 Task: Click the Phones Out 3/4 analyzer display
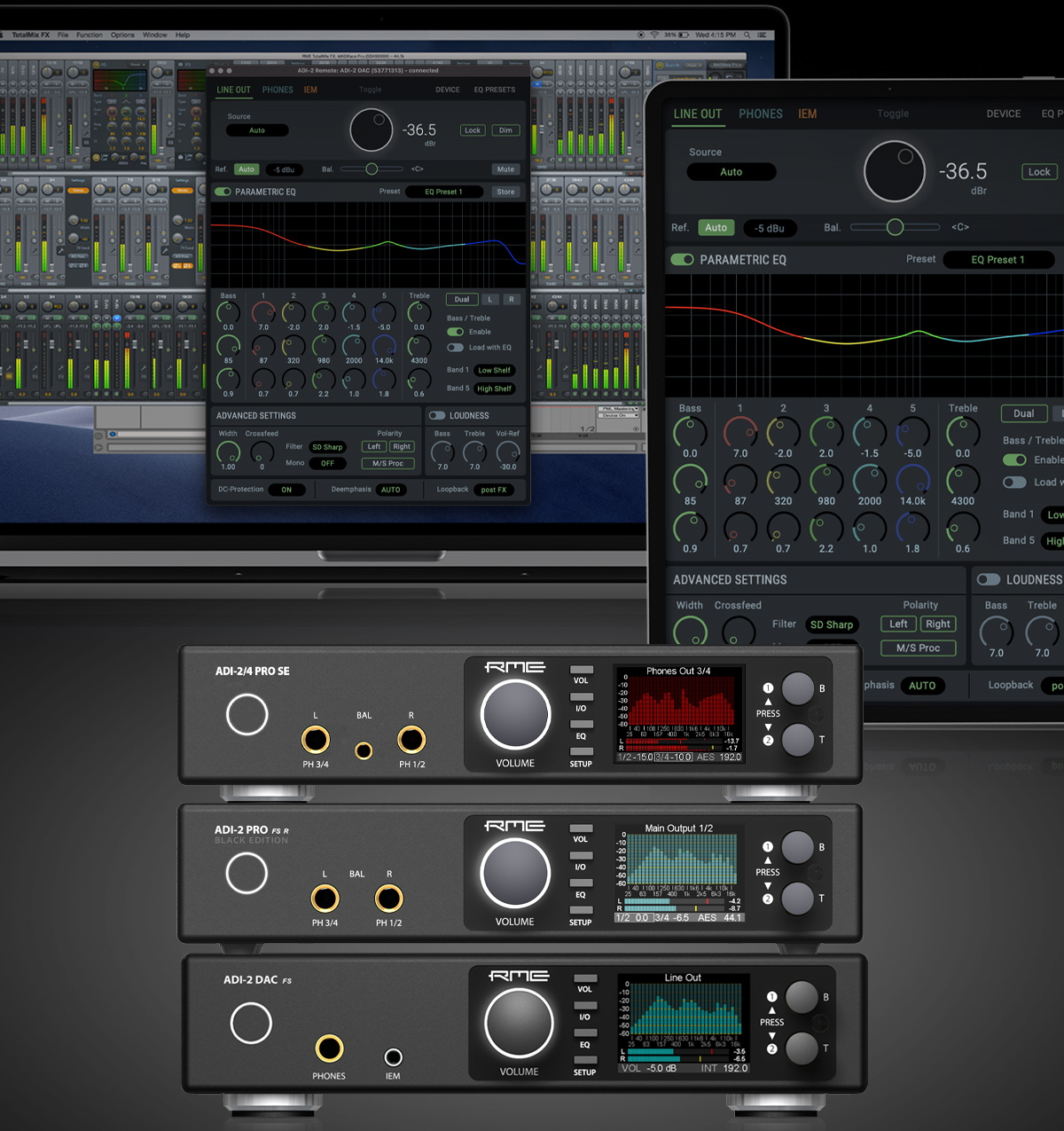(678, 714)
